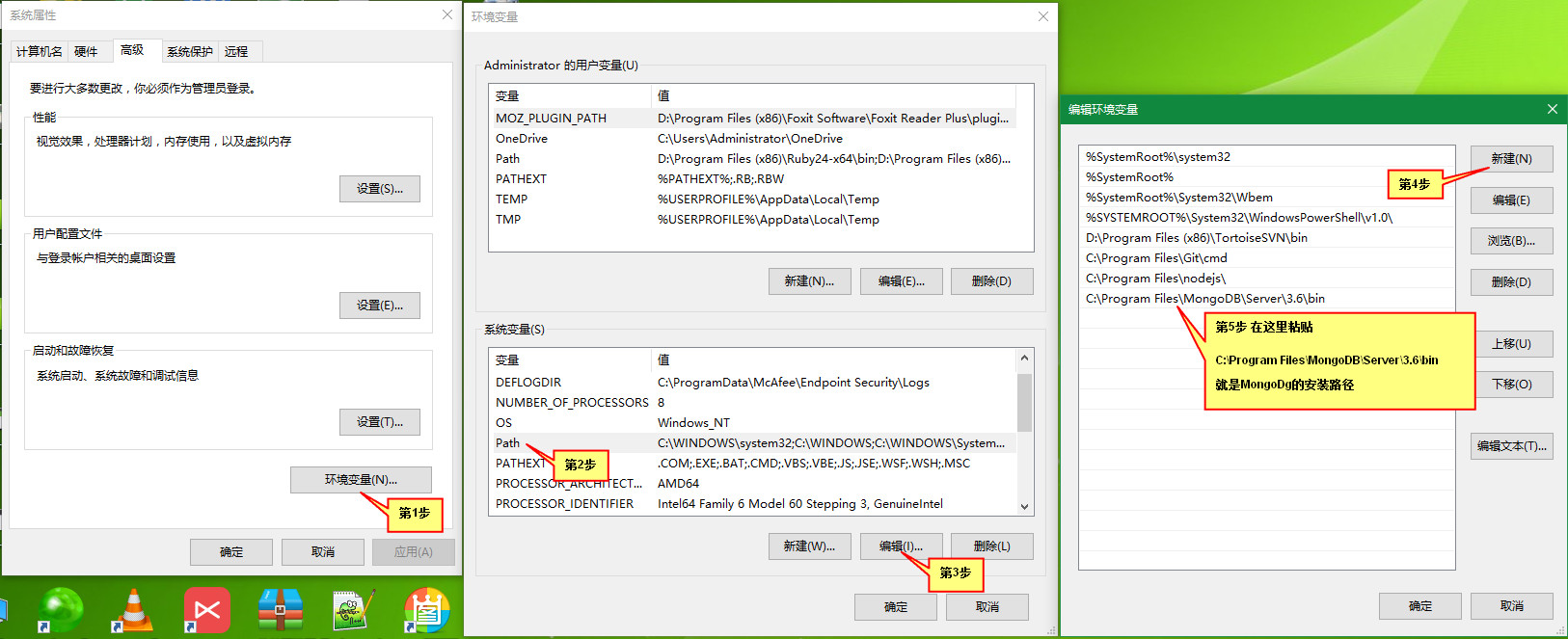Image resolution: width=1568 pixels, height=639 pixels.
Task: Select the system Path variable row
Action: 753,443
